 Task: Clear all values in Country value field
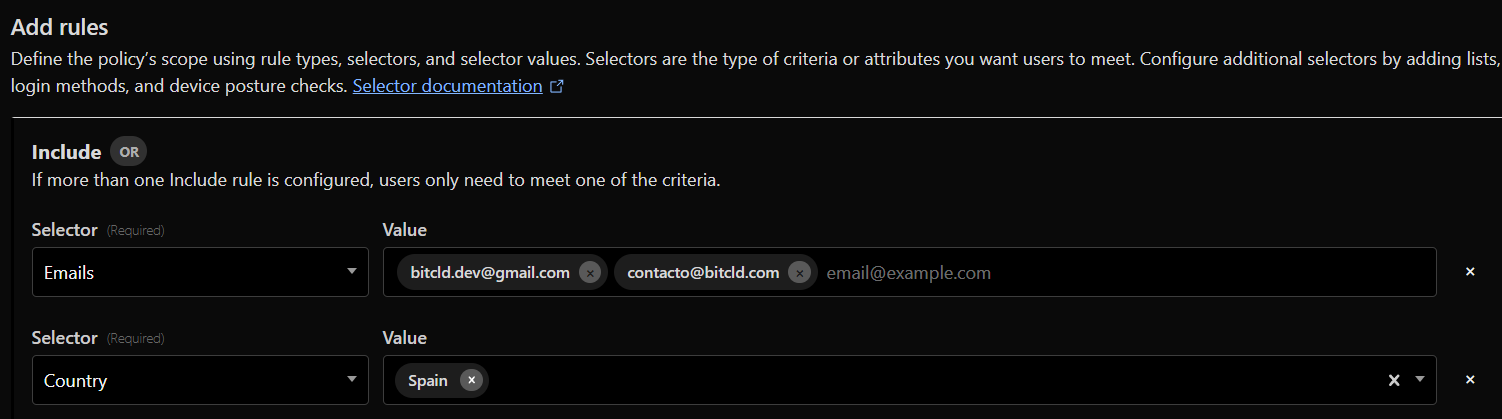tap(1394, 380)
